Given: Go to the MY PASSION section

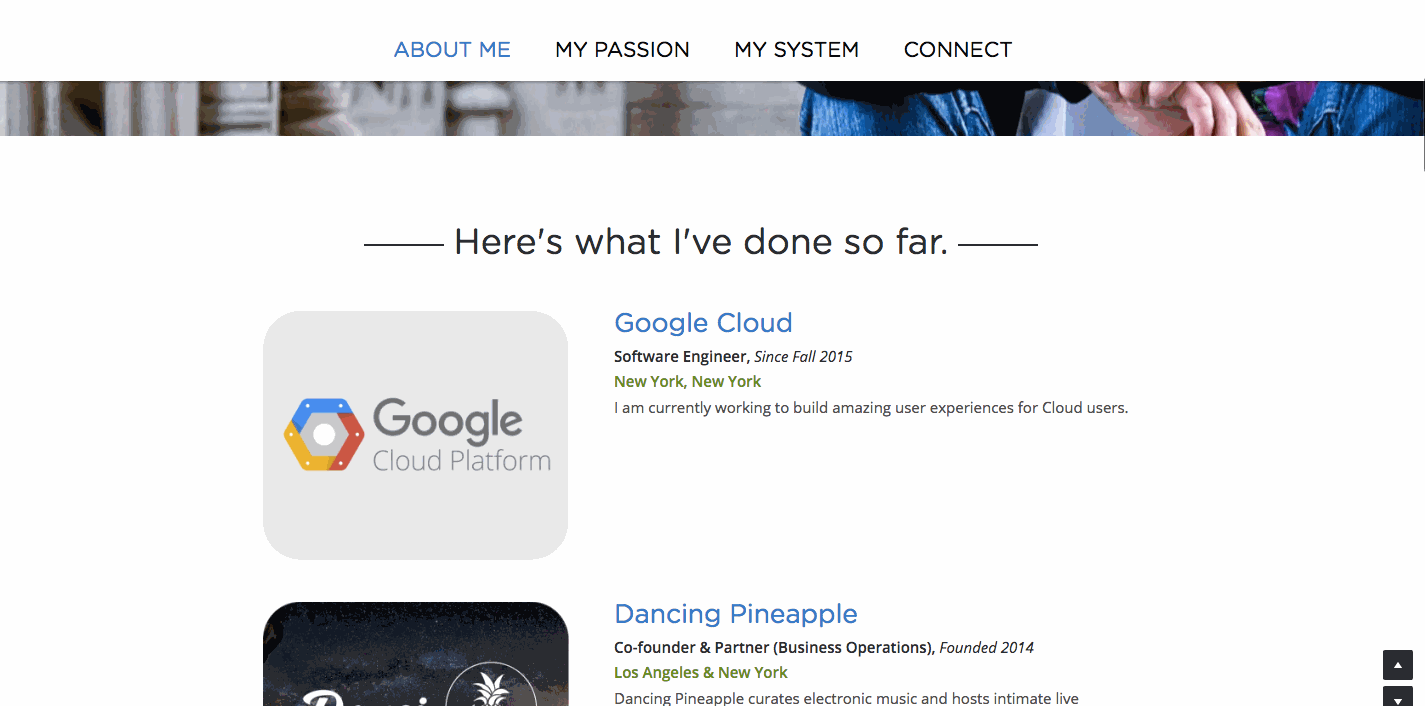Looking at the screenshot, I should [x=622, y=49].
